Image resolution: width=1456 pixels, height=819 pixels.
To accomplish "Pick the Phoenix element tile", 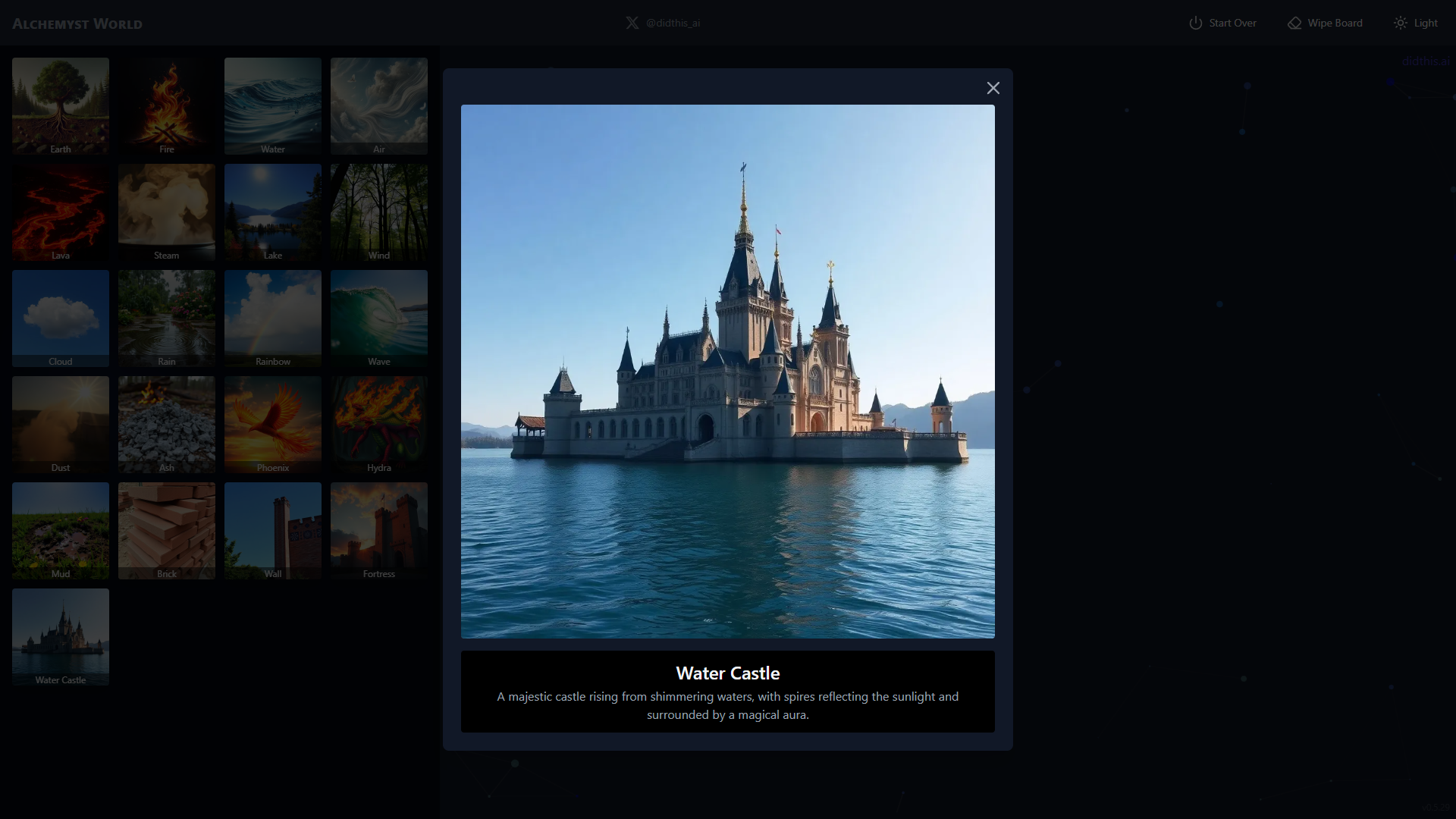I will pos(273,425).
